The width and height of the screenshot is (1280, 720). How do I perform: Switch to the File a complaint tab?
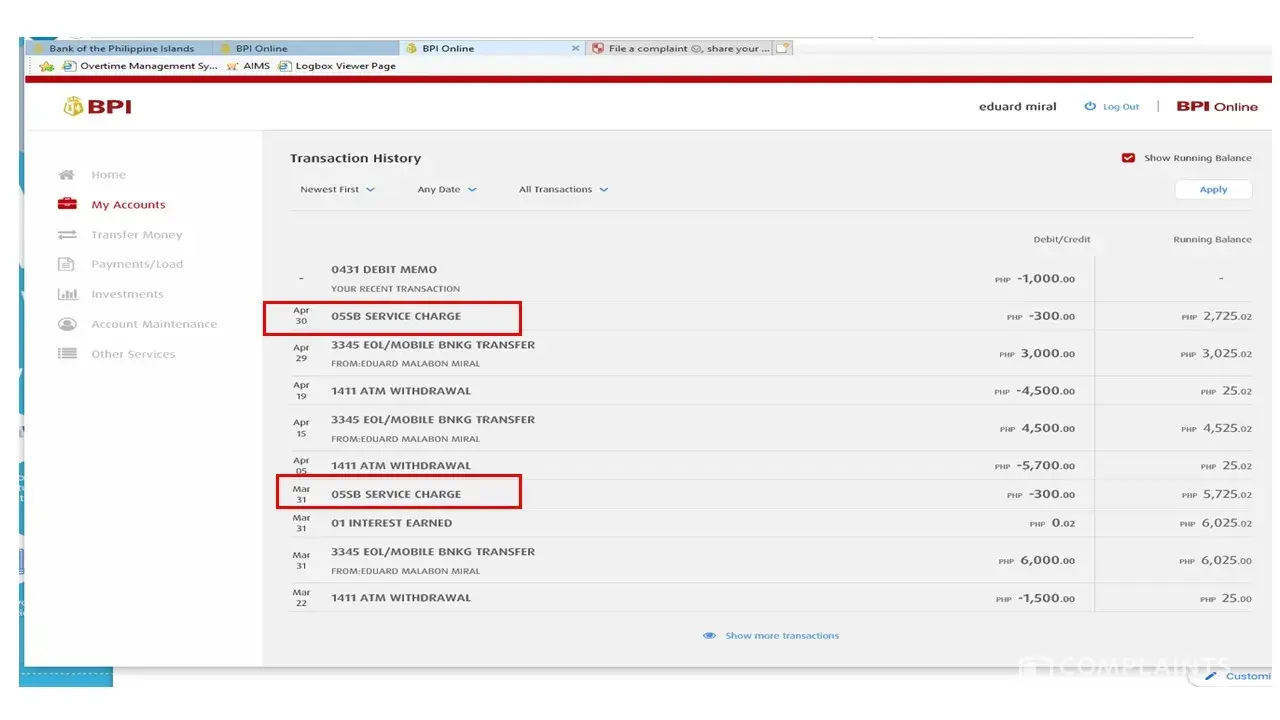[680, 48]
